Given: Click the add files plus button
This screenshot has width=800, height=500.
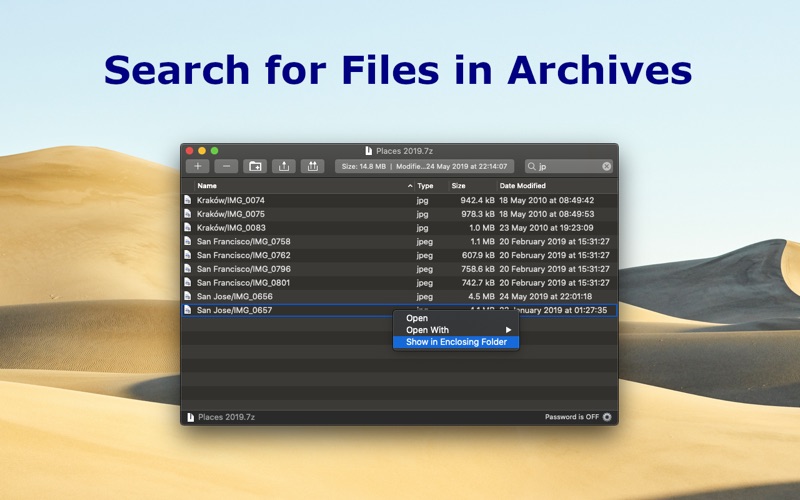Looking at the screenshot, I should (198, 166).
